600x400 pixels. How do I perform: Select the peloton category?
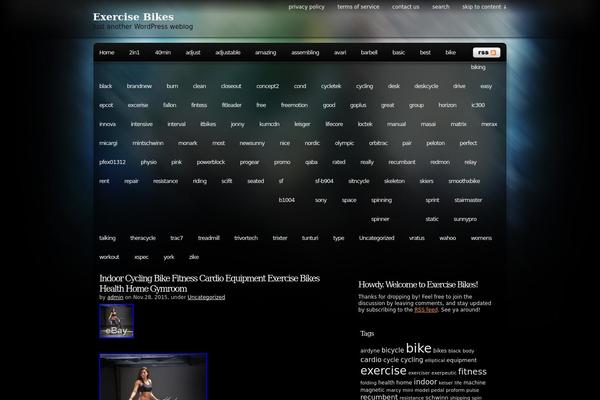(435, 143)
